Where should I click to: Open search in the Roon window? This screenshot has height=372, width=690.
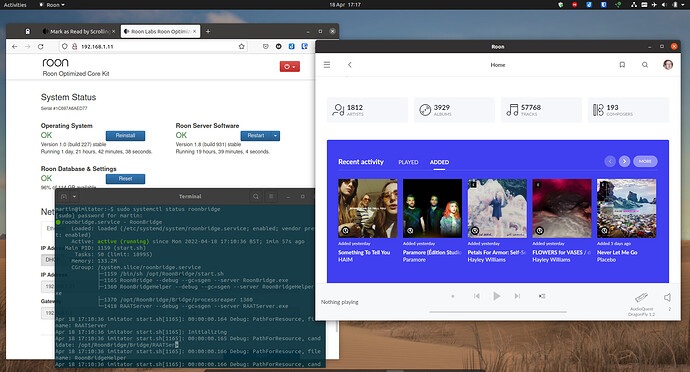pos(645,65)
